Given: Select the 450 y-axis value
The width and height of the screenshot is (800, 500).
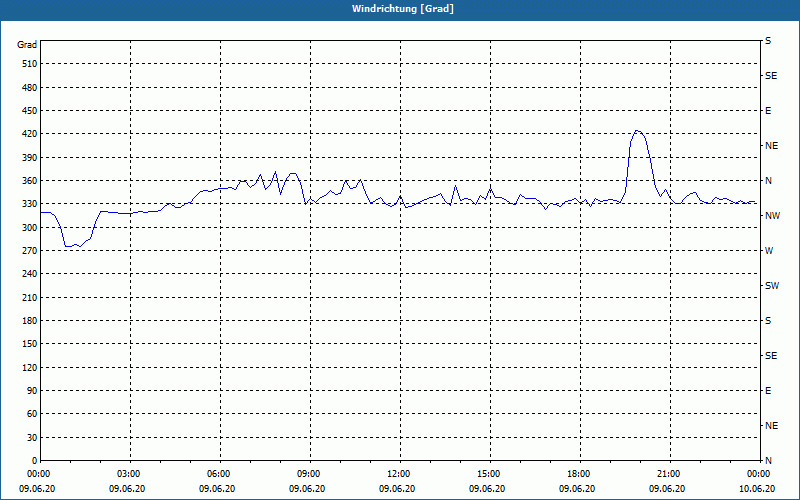Looking at the screenshot, I should point(30,111).
